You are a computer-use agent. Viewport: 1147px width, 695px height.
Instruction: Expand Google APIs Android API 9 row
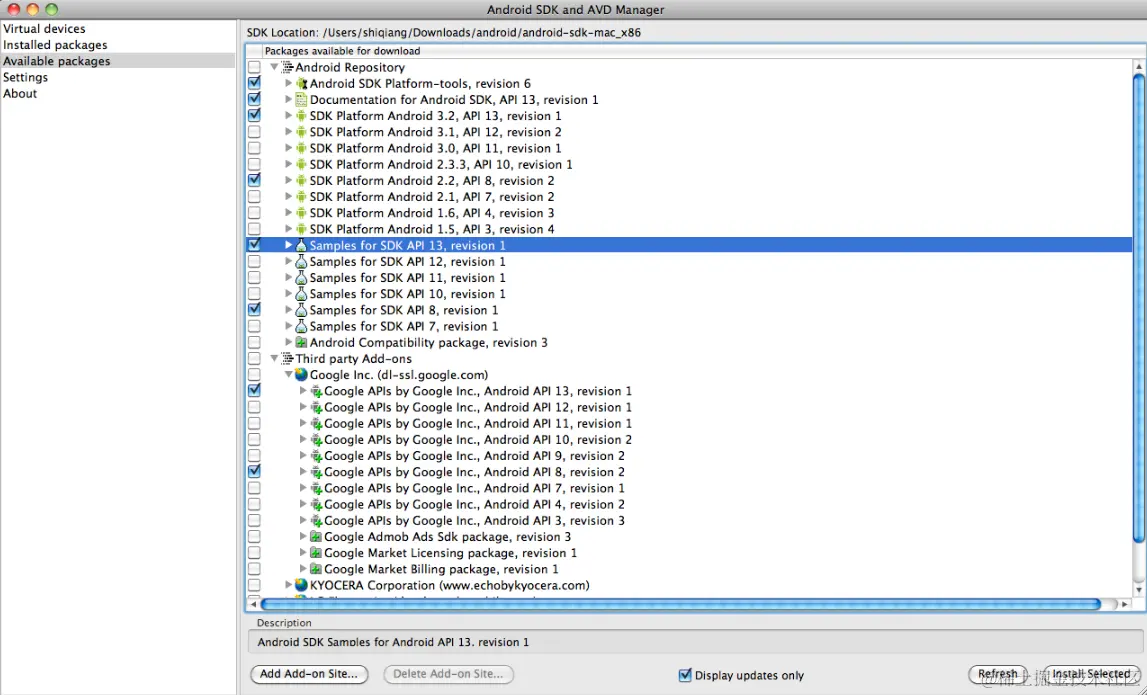(x=304, y=456)
